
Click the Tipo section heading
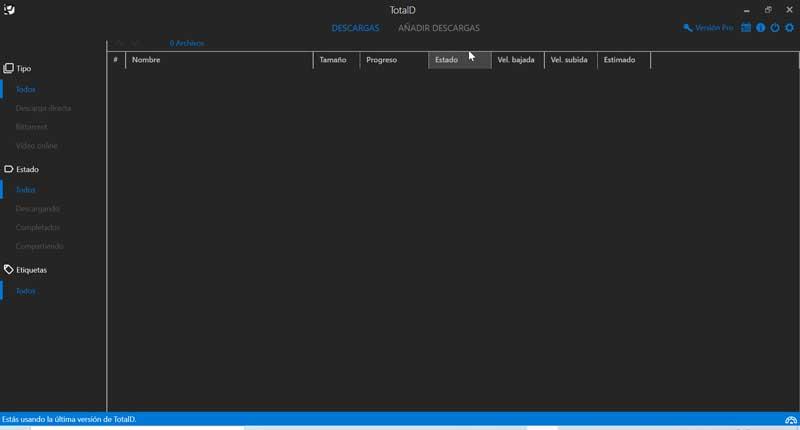23,68
